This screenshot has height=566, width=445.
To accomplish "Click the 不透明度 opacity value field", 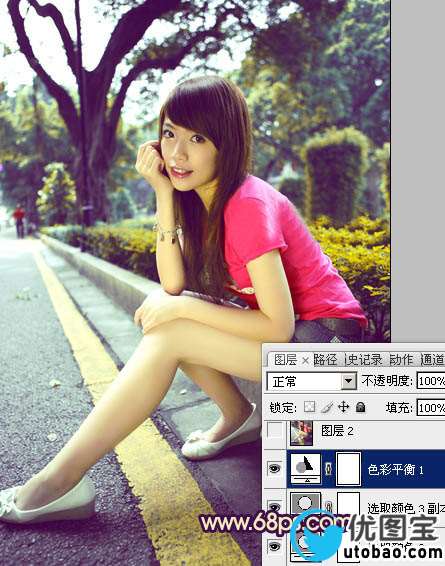I will click(431, 381).
